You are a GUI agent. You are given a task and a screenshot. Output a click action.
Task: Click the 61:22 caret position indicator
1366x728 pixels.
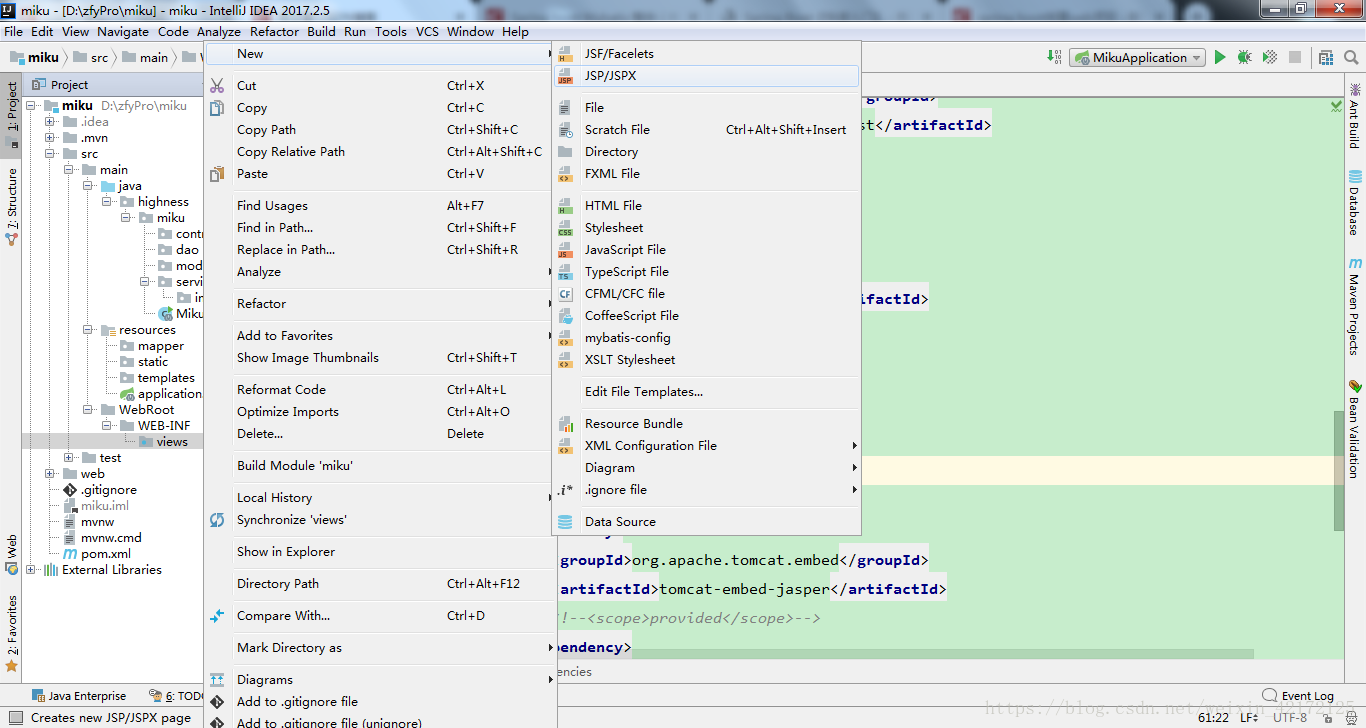click(x=1213, y=717)
